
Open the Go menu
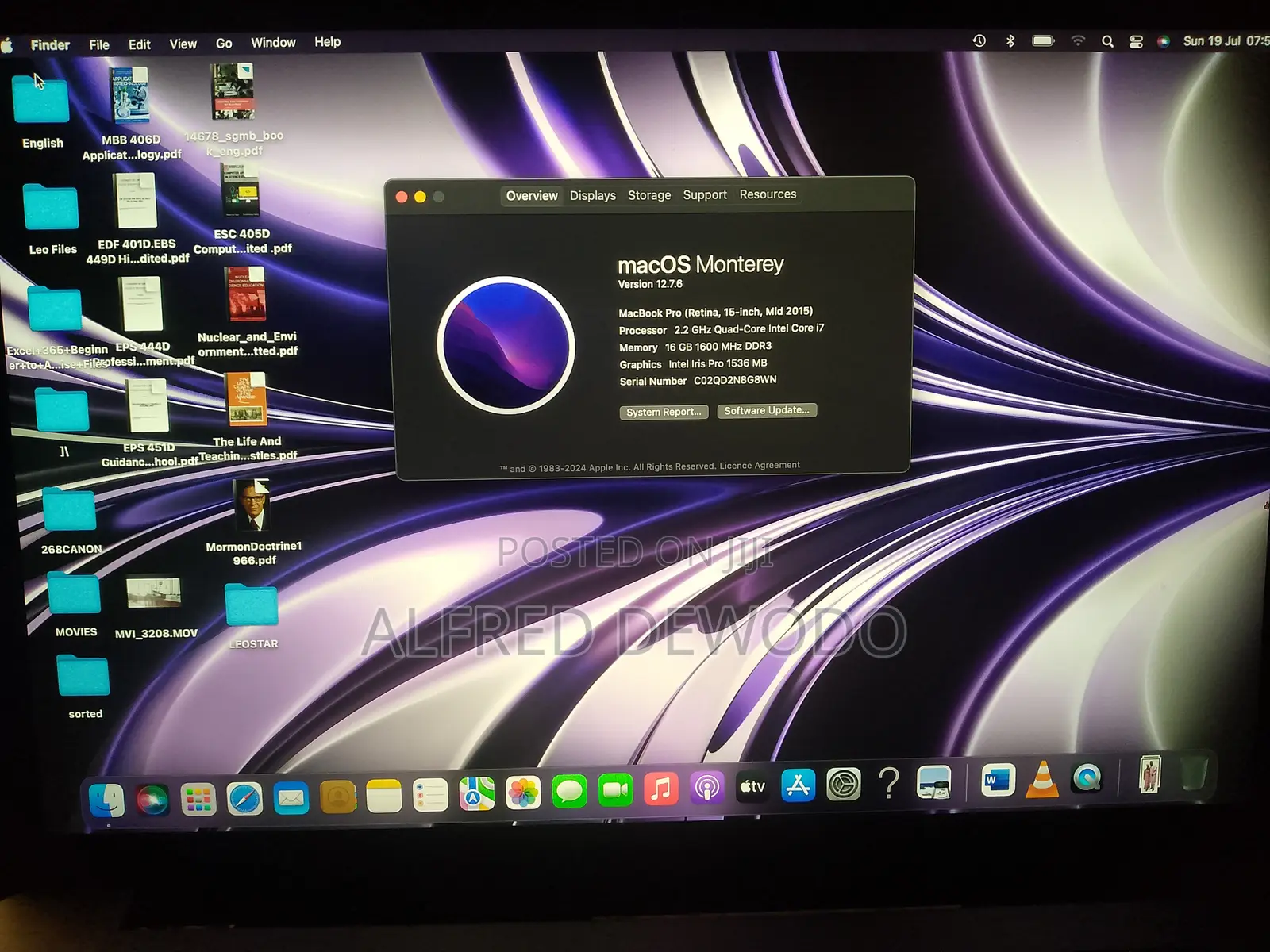pos(224,44)
